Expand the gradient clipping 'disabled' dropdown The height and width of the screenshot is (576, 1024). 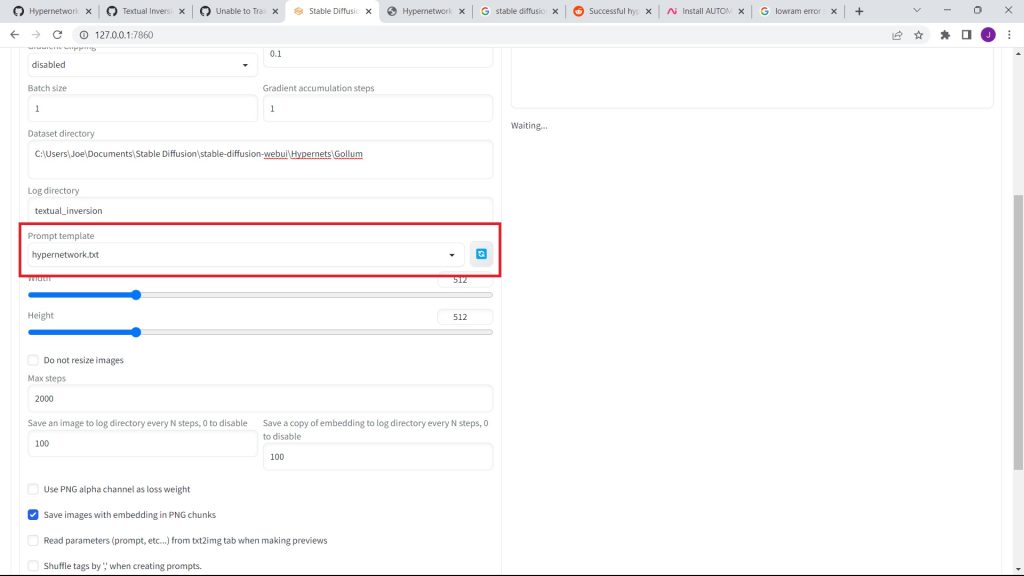coord(141,65)
